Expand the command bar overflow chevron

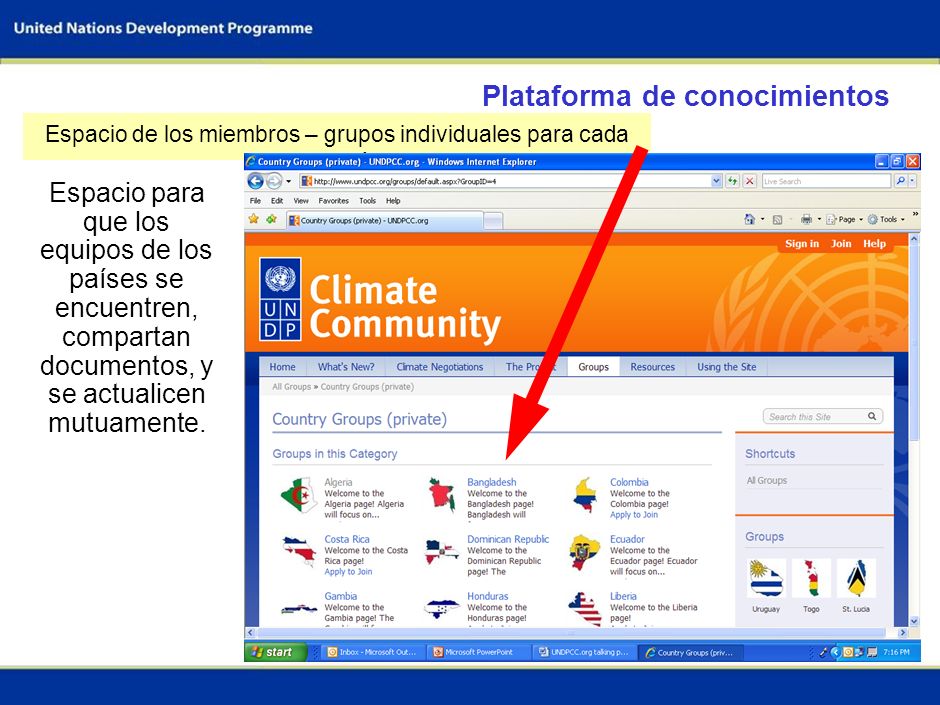click(x=915, y=214)
